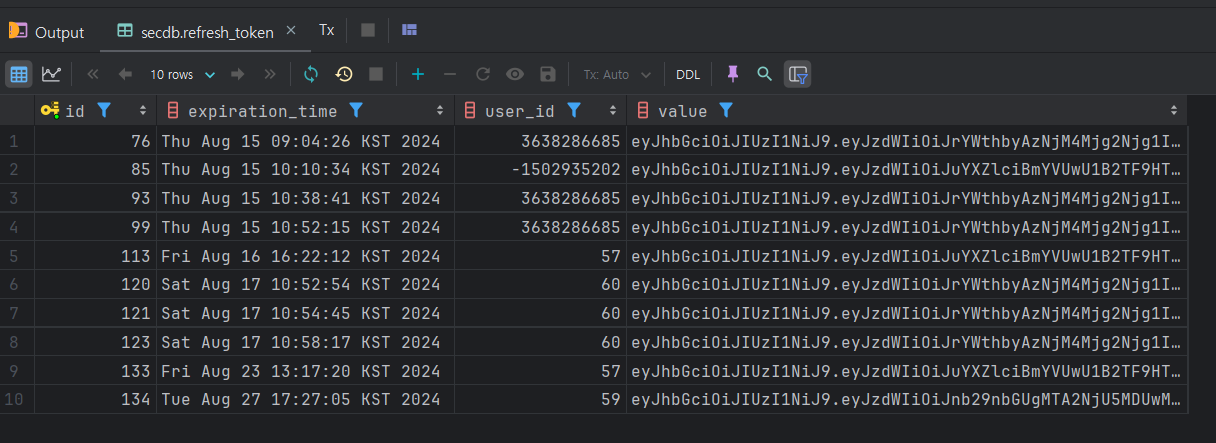Click the stop loading square in grid toolbar

point(376,74)
